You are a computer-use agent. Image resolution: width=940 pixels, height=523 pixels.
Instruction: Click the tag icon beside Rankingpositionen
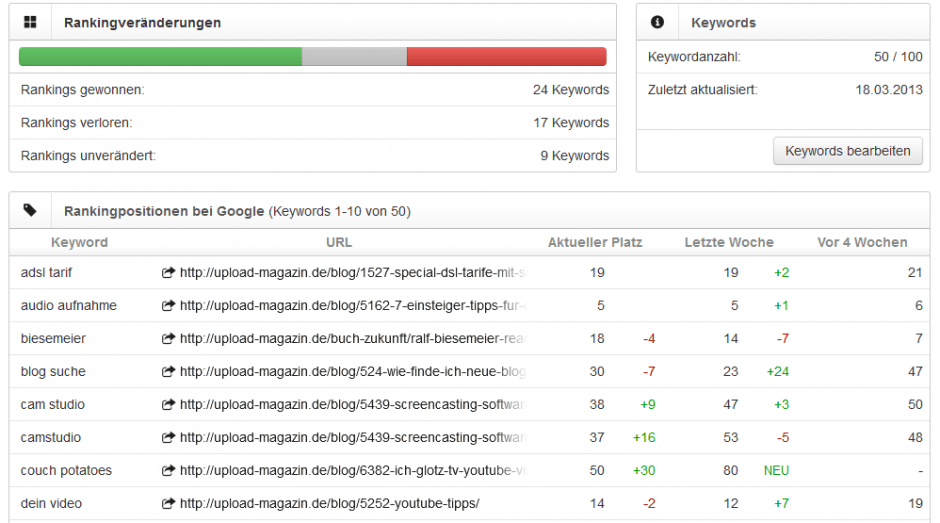point(31,211)
